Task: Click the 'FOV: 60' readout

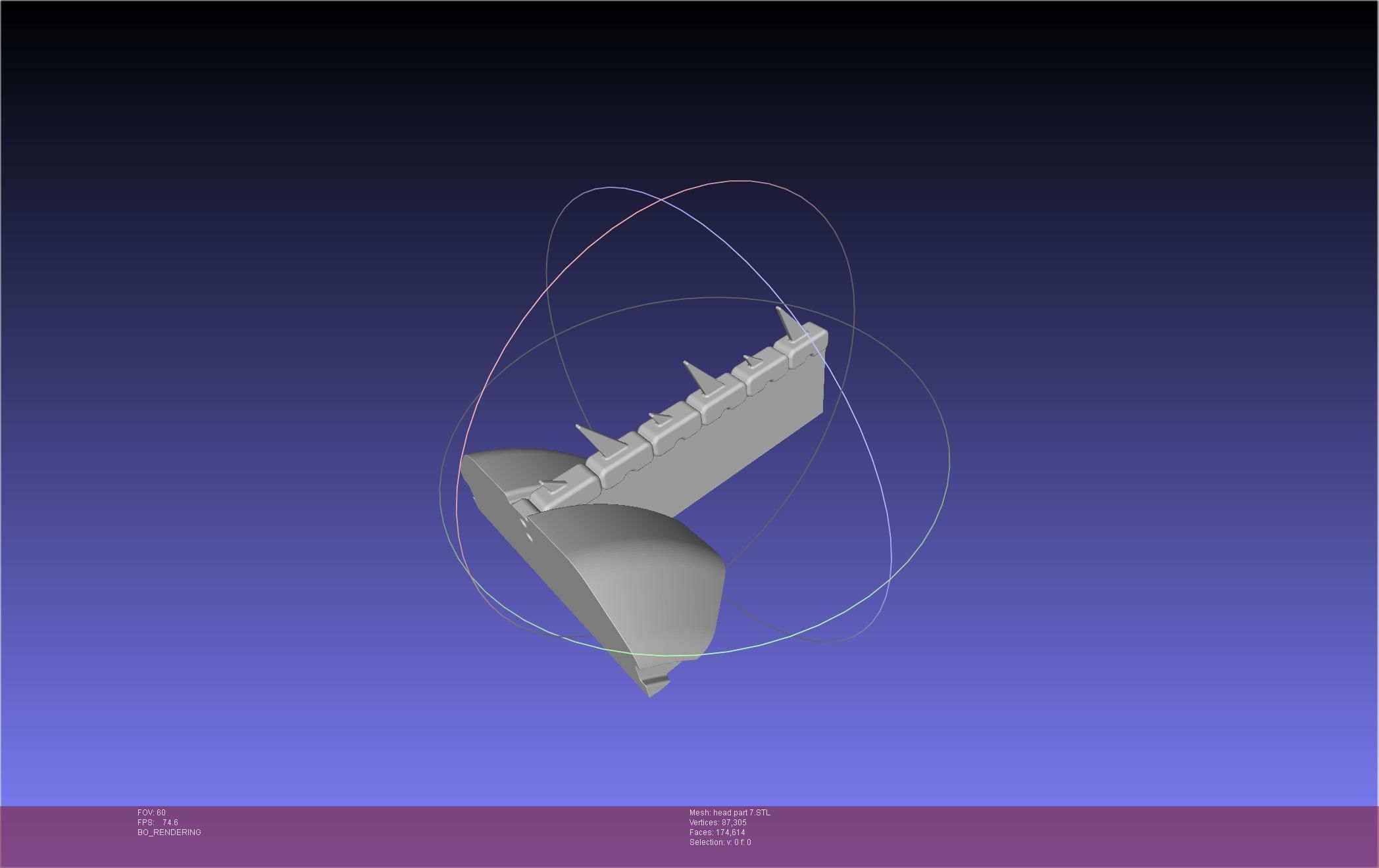Action: [151, 813]
